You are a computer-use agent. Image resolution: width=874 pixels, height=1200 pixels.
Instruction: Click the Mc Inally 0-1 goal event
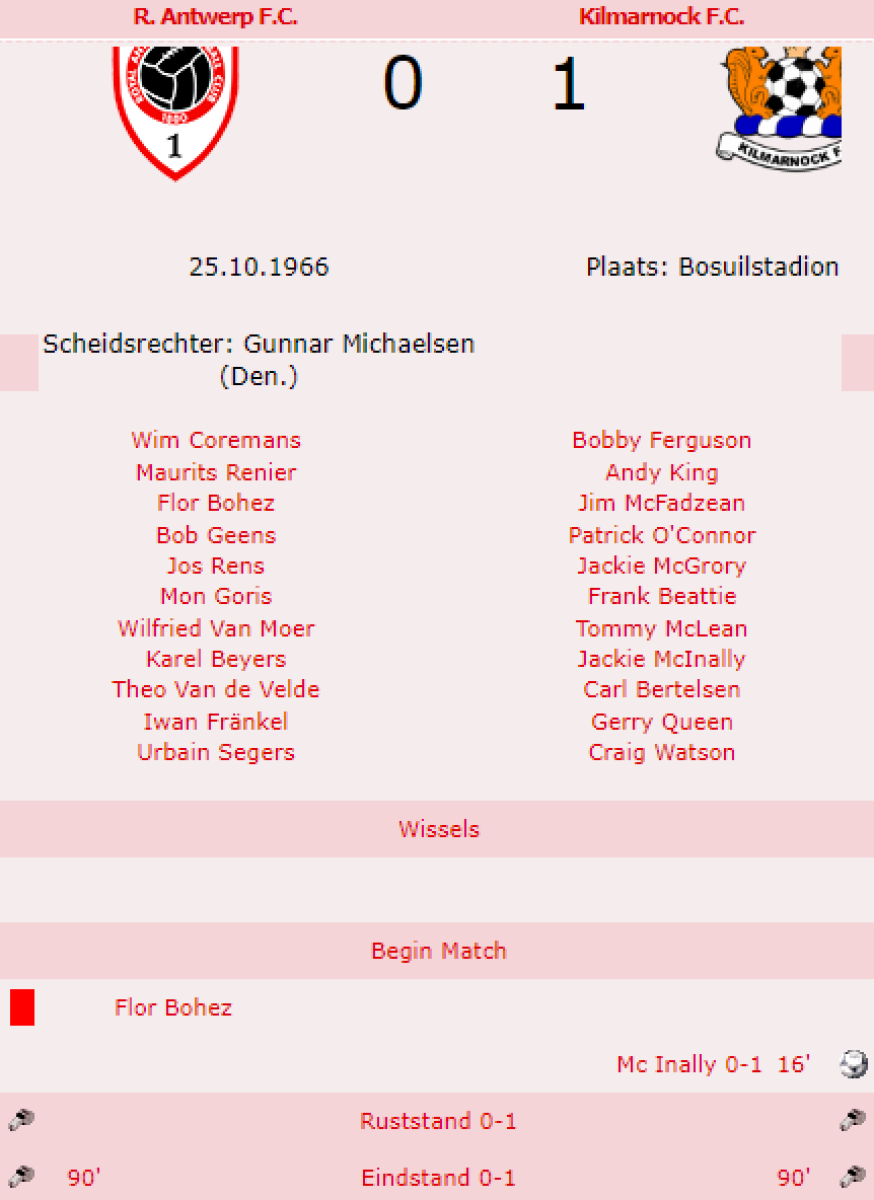pyautogui.click(x=689, y=1064)
